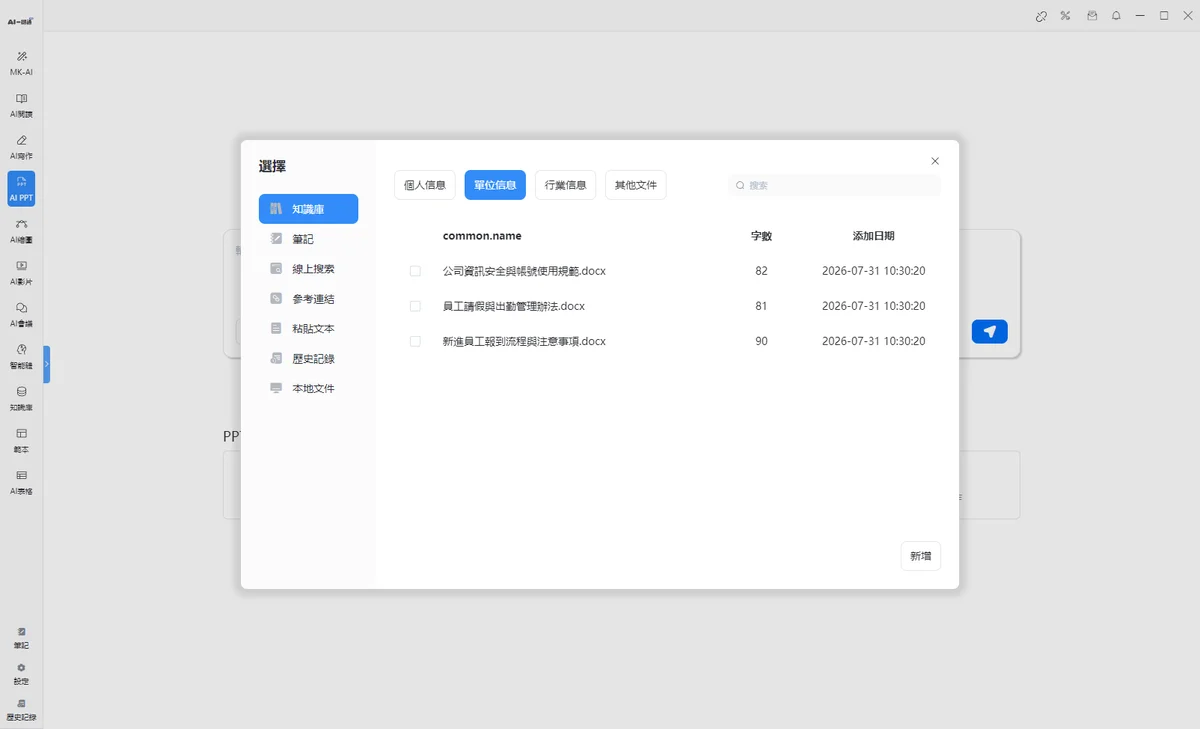Click file name 公司資訊安全與帳號使用規範.docx
The height and width of the screenshot is (729, 1200).
524,271
